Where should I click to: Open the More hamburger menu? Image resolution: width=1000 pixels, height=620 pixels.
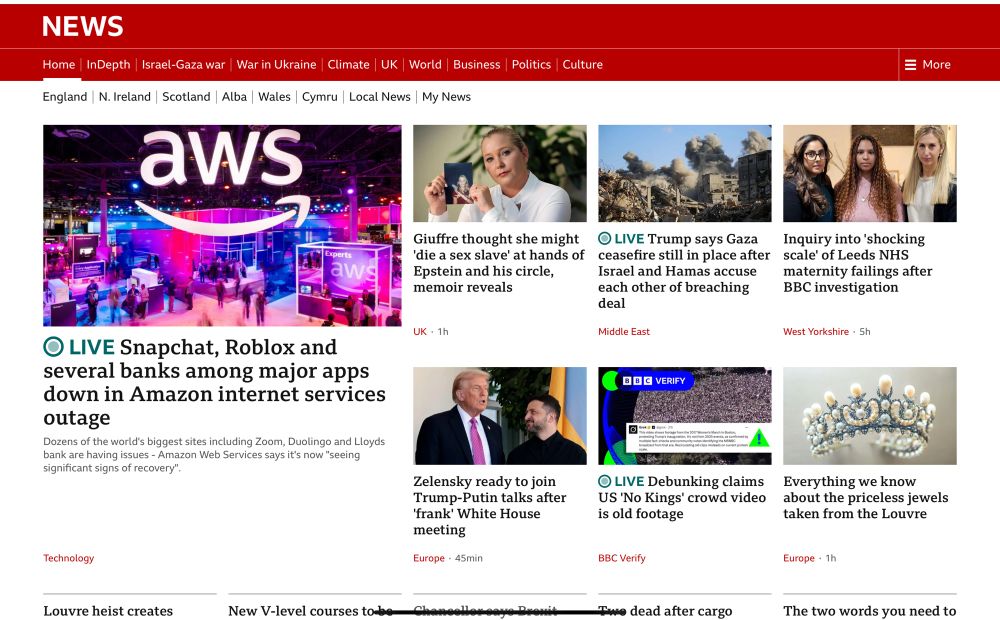click(x=930, y=64)
